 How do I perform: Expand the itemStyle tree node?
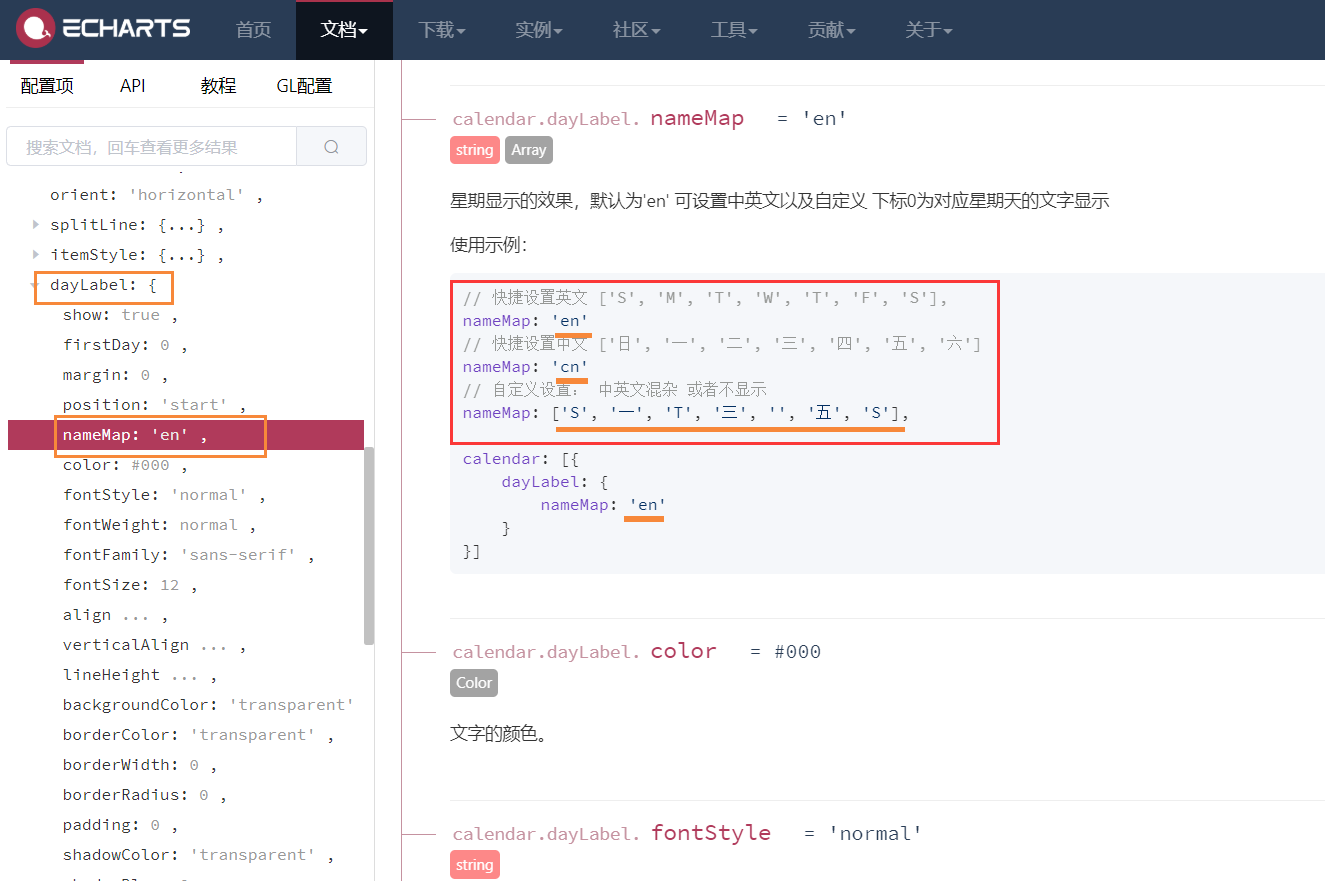[36, 254]
